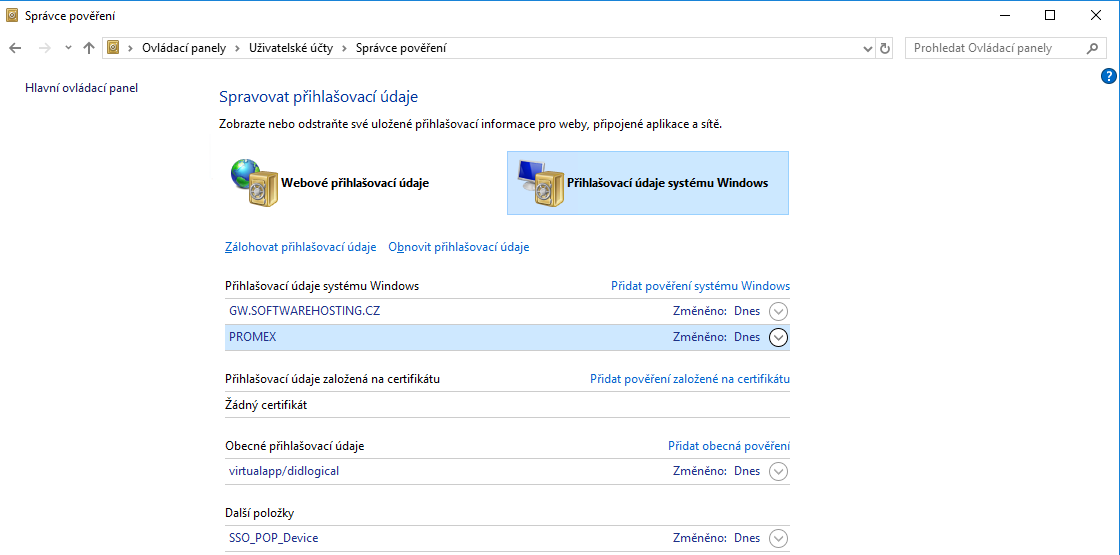Screen dimensions: 1120x555
Task: Click the search magnifier icon
Action: pyautogui.click(x=1092, y=48)
